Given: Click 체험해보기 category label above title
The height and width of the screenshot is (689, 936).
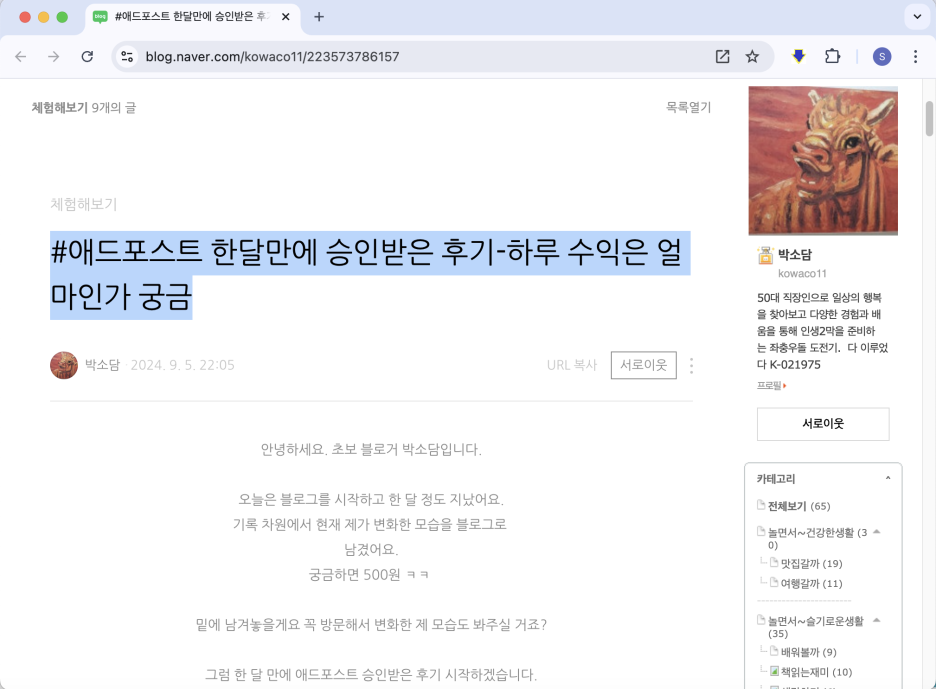Looking at the screenshot, I should point(84,204).
